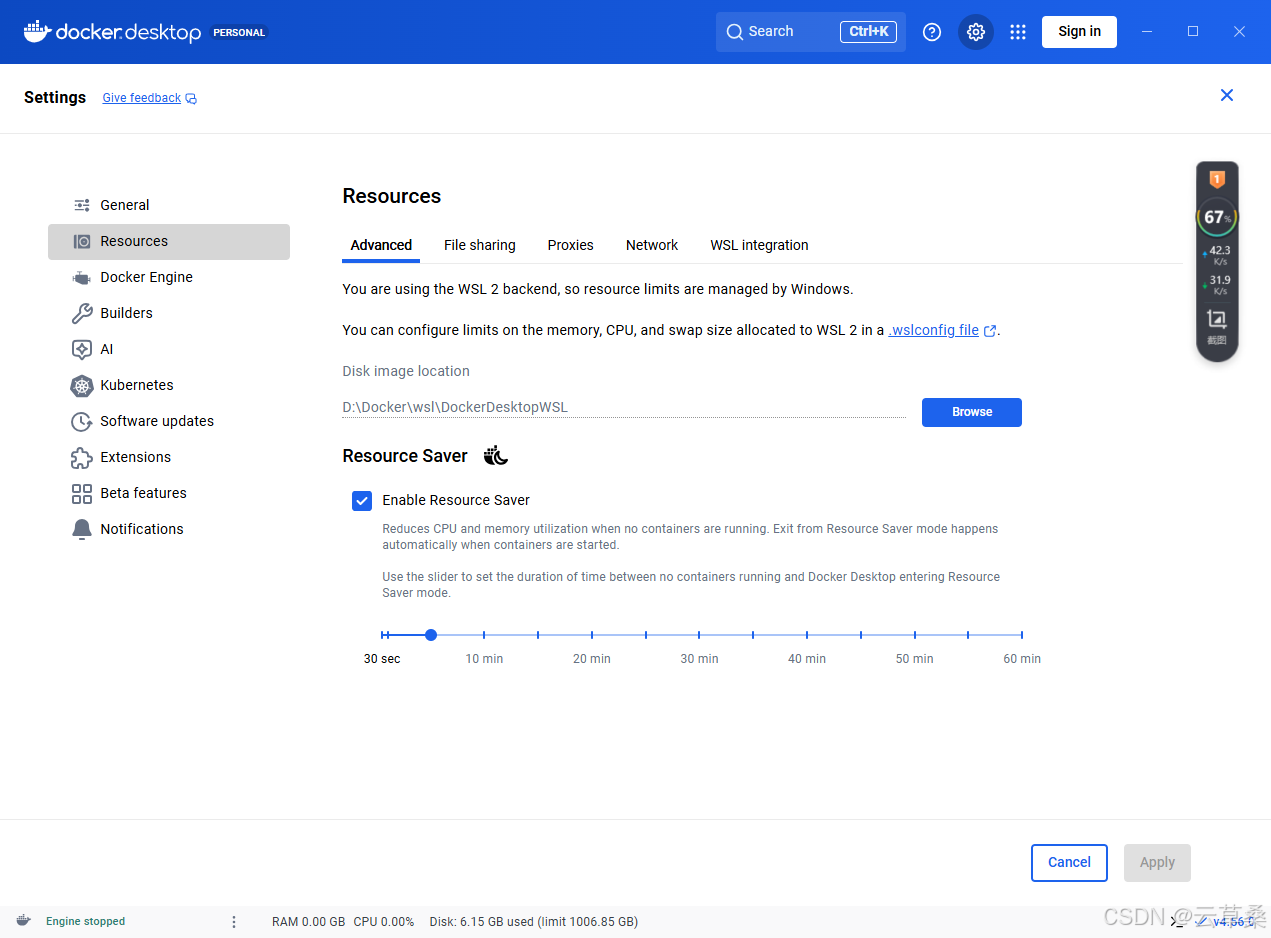Uncheck Enable Resource Saver checkbox
The height and width of the screenshot is (938, 1271).
click(362, 500)
